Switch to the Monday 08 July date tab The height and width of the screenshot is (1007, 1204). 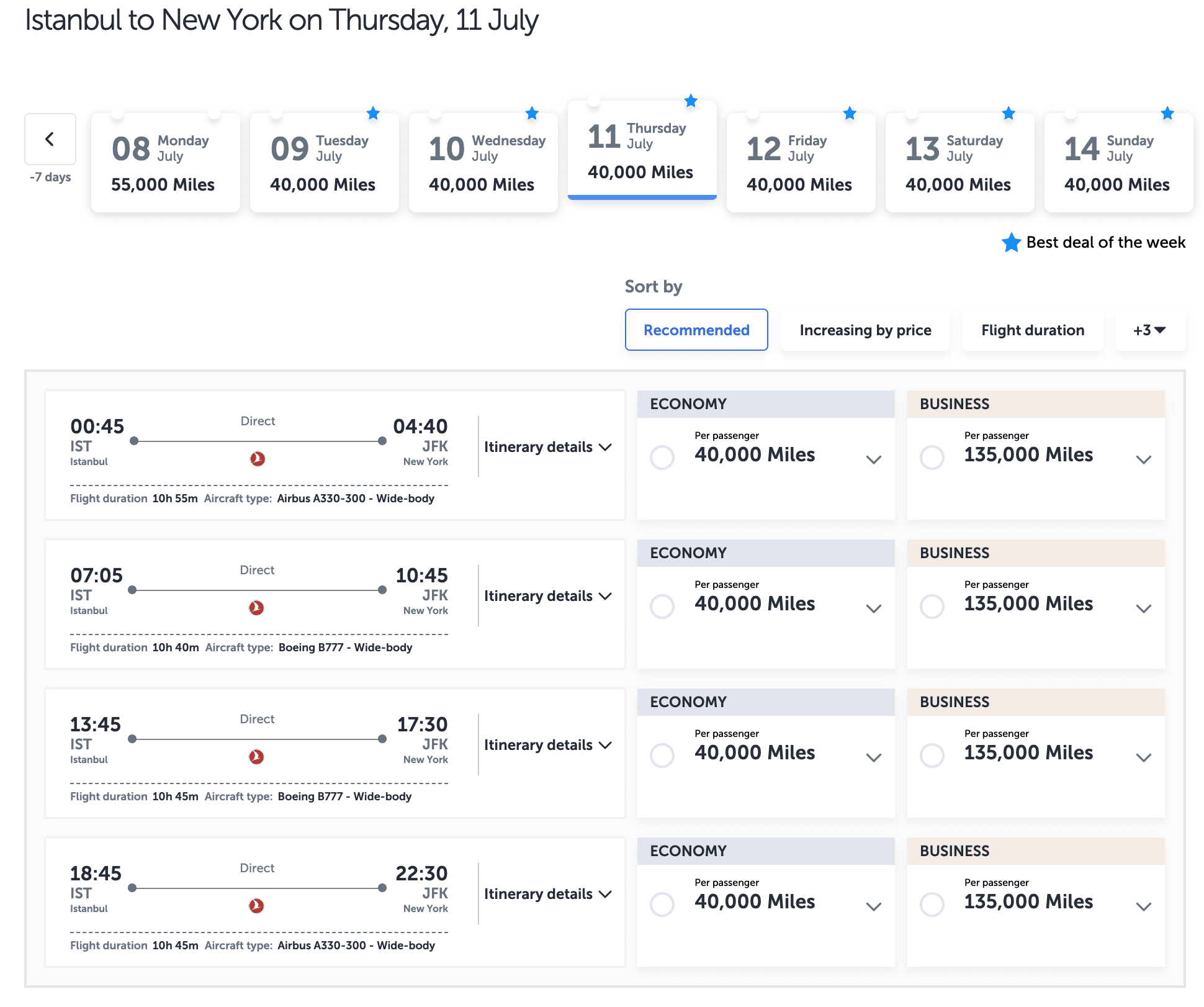pos(165,163)
